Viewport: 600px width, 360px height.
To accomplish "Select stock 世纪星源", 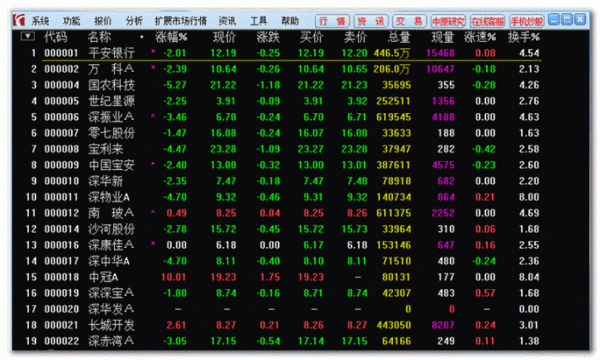I will pyautogui.click(x=111, y=101).
